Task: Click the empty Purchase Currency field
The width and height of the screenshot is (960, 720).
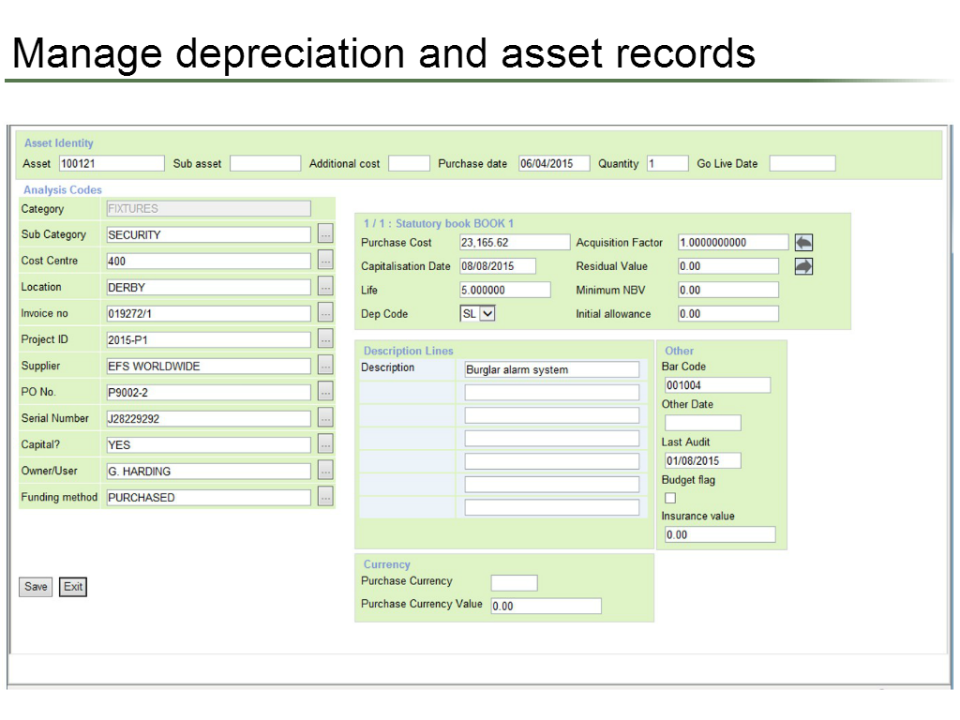Action: (514, 583)
